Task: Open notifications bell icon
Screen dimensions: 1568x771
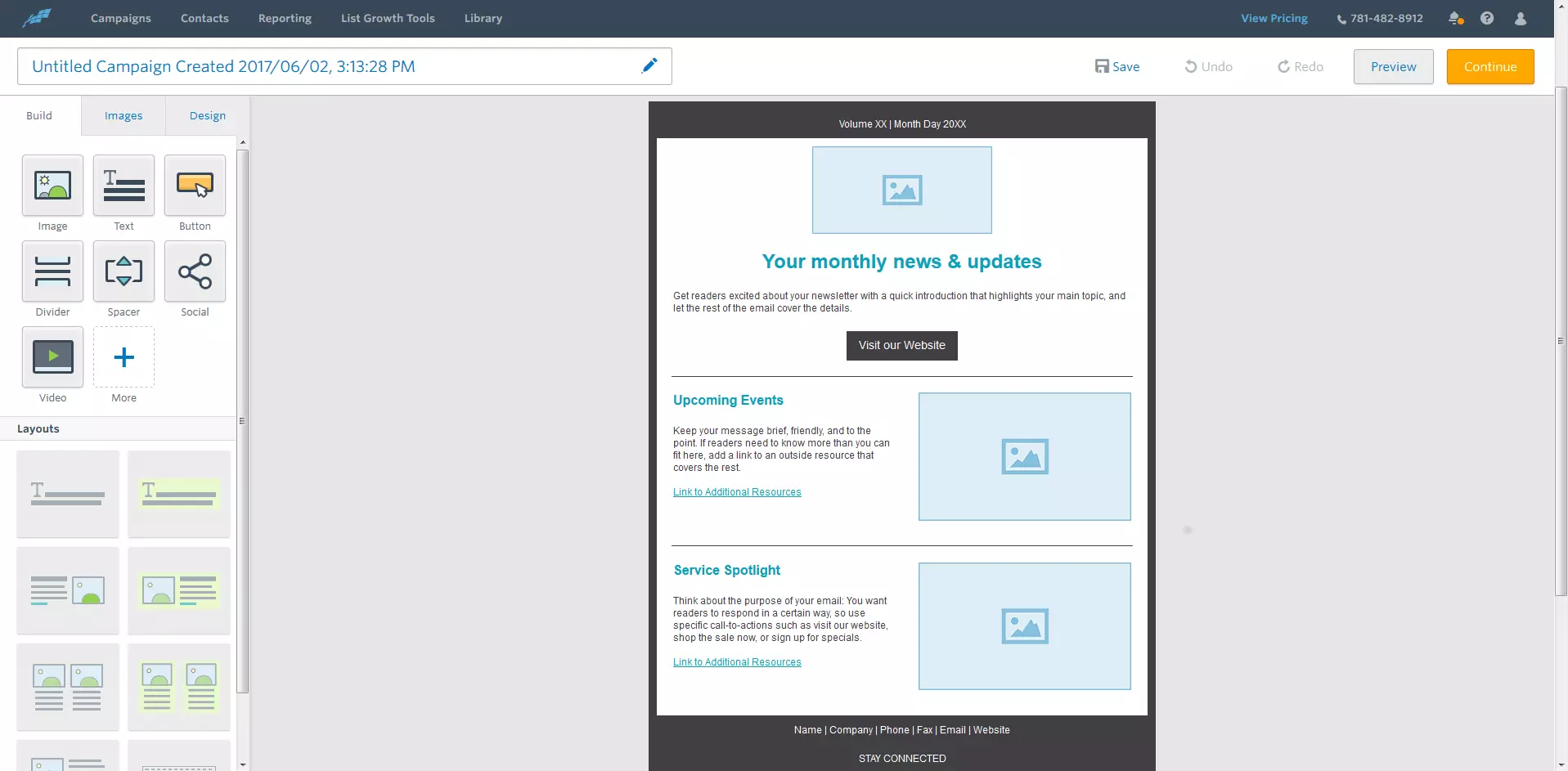Action: (1455, 18)
